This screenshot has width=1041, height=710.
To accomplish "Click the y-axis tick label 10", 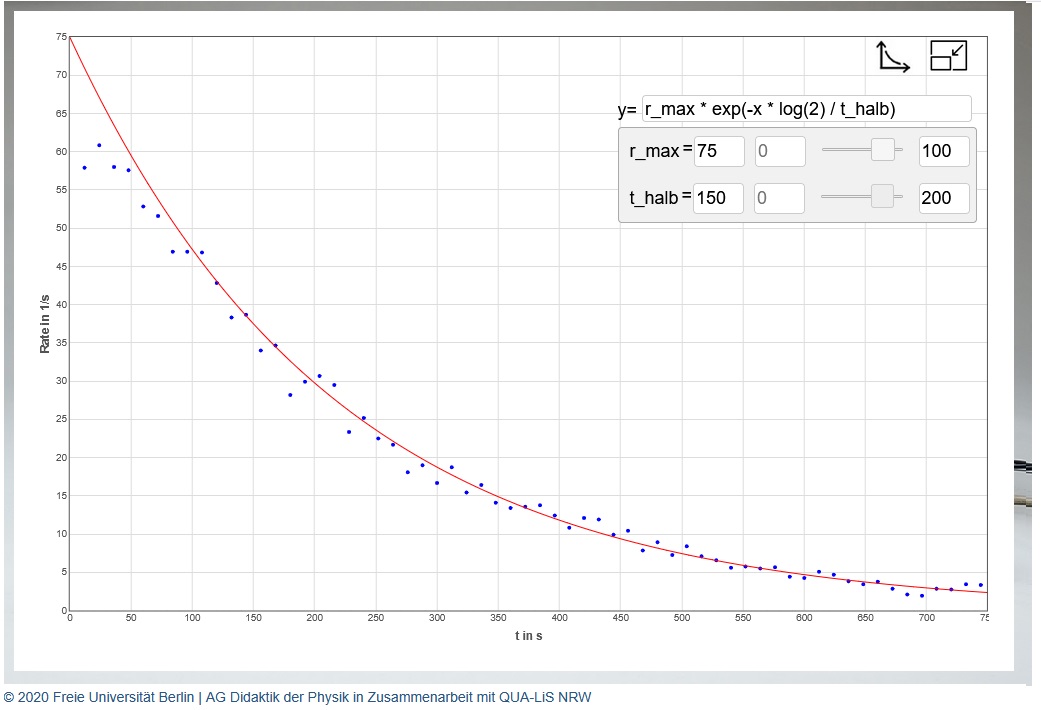I will coord(61,534).
